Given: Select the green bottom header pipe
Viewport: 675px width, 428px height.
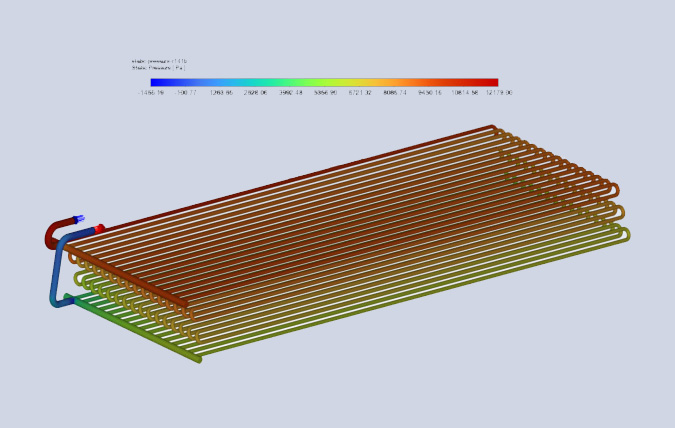Looking at the screenshot, I should tap(133, 328).
